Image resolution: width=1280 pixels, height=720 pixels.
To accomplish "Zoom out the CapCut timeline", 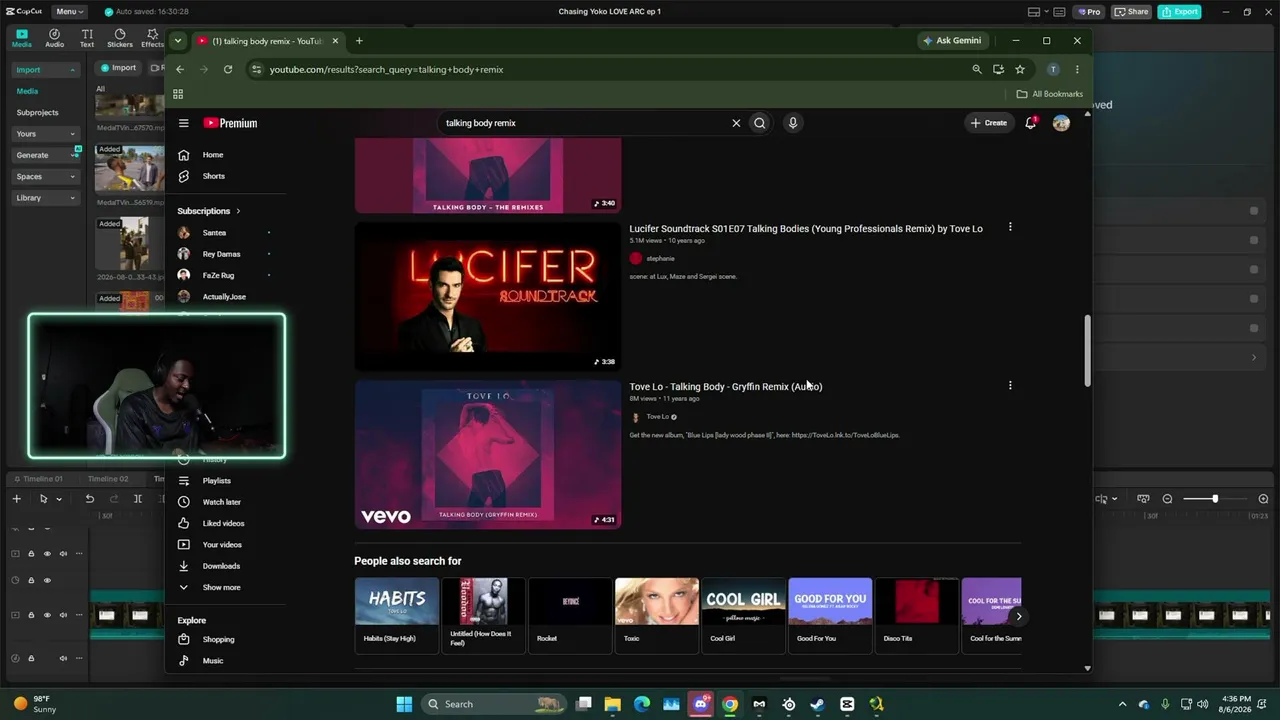I will (1167, 499).
